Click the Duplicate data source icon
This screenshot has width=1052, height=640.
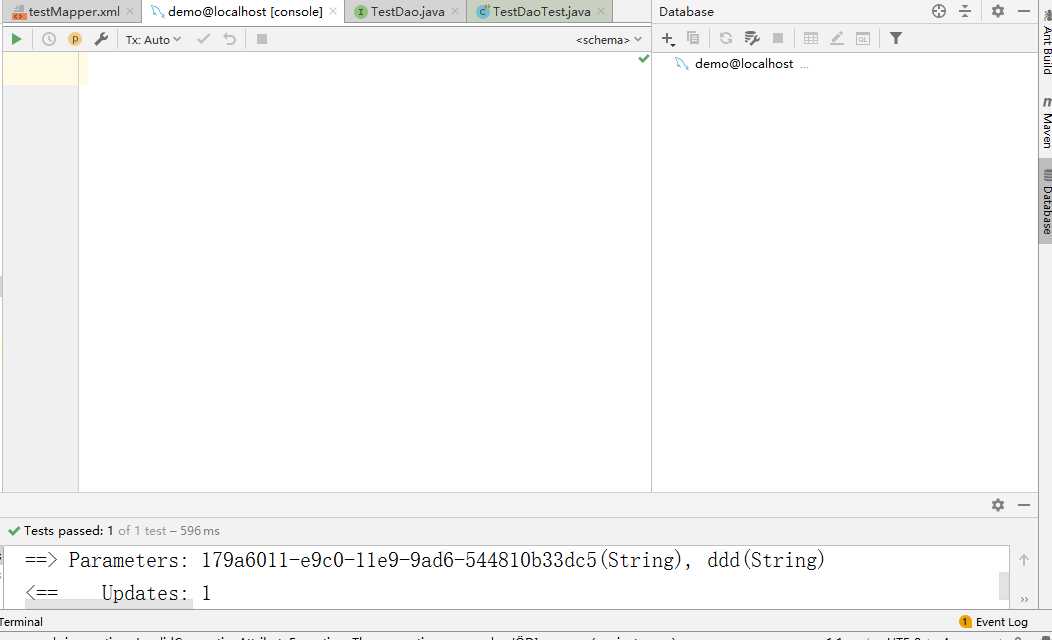click(x=693, y=38)
